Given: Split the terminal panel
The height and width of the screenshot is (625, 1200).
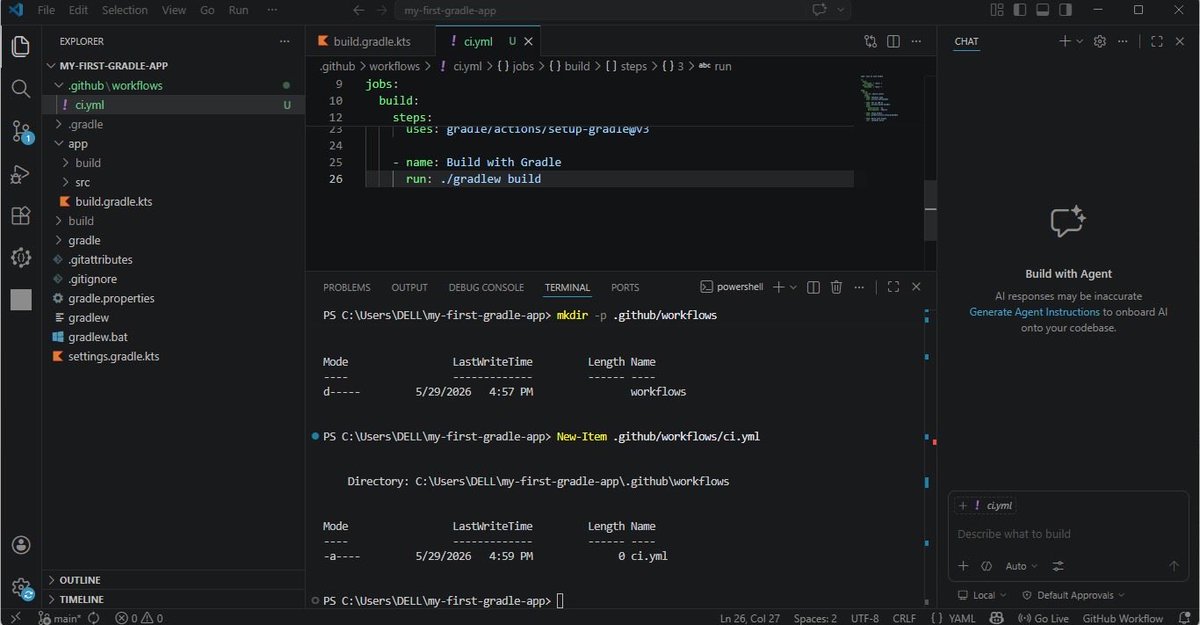Looking at the screenshot, I should click(813, 287).
